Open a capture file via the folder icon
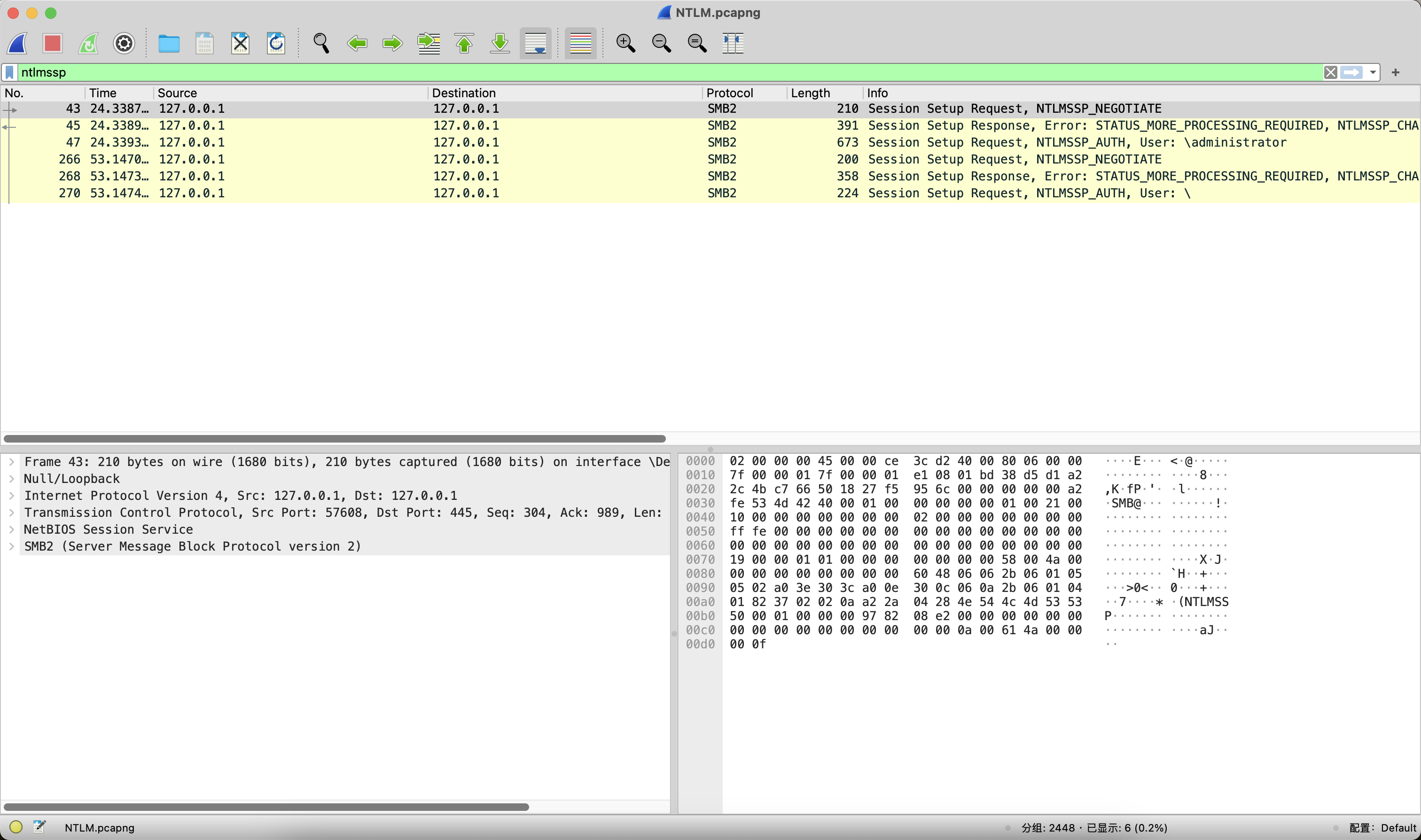This screenshot has width=1421, height=840. pyautogui.click(x=169, y=44)
